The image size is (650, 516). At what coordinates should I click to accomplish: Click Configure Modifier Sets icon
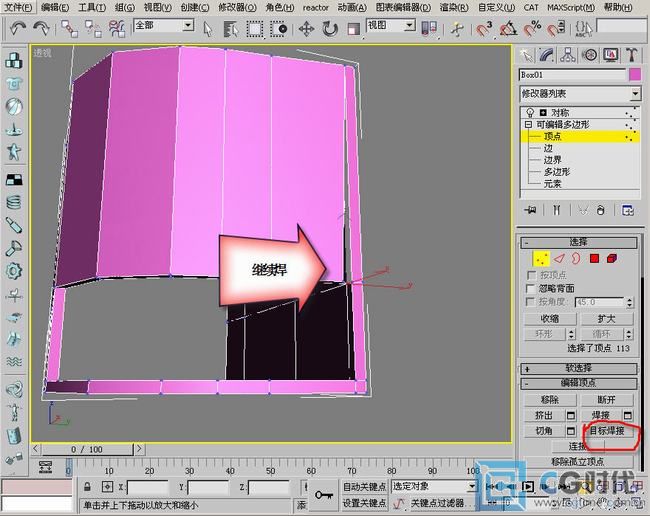coord(628,210)
